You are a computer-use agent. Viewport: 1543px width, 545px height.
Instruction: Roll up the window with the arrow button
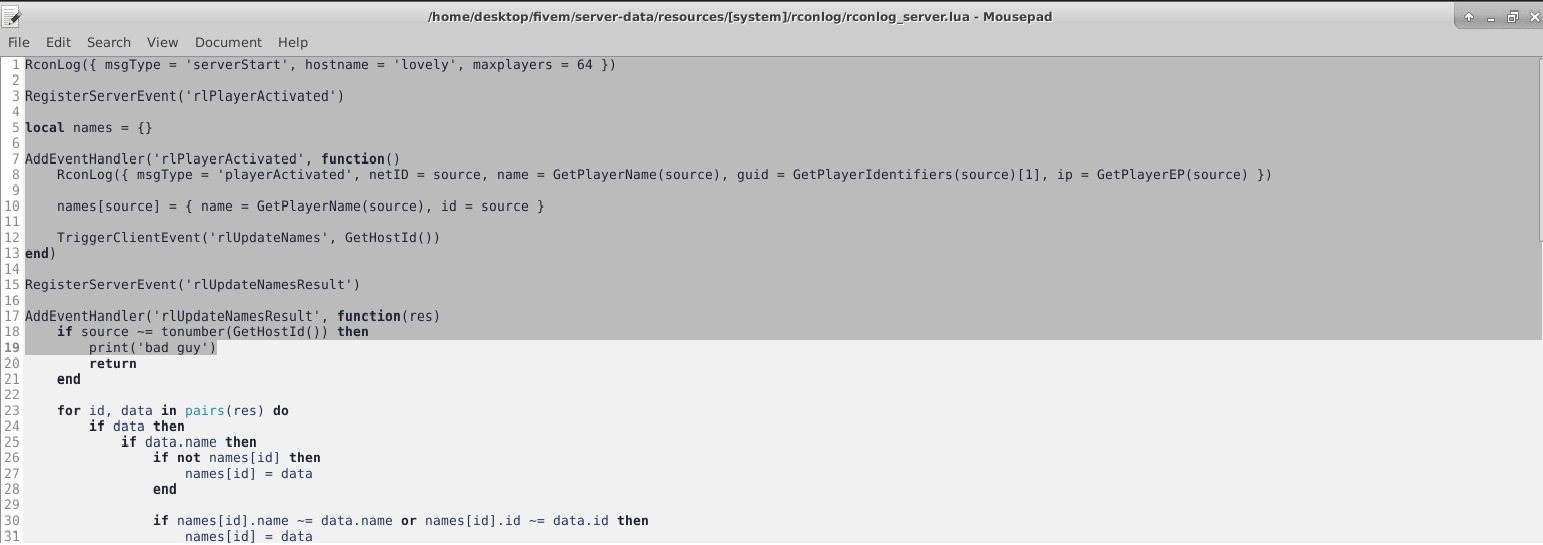pyautogui.click(x=1469, y=16)
